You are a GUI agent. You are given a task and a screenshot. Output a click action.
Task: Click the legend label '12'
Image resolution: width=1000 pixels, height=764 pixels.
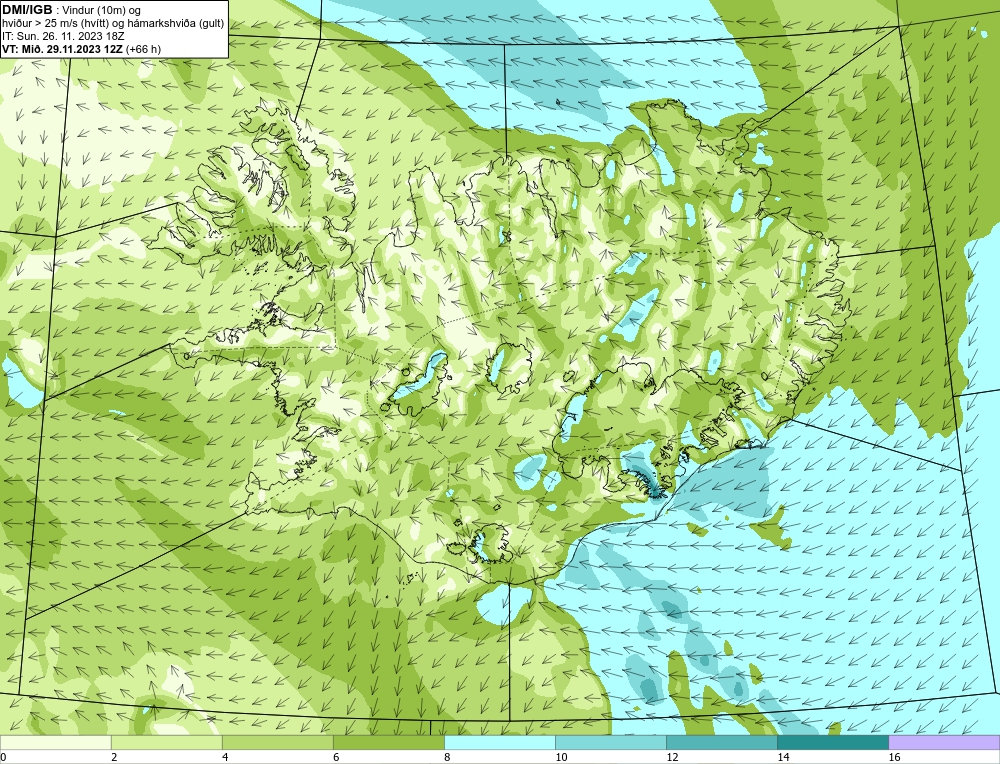pyautogui.click(x=672, y=758)
